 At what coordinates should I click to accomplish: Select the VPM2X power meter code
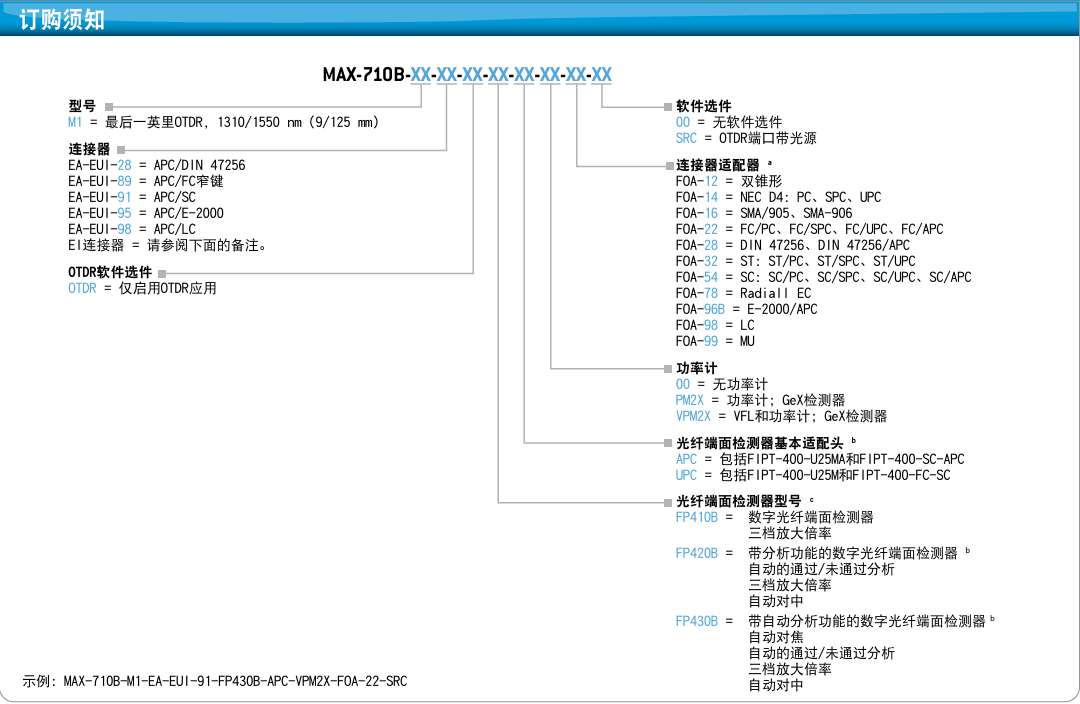(x=693, y=416)
